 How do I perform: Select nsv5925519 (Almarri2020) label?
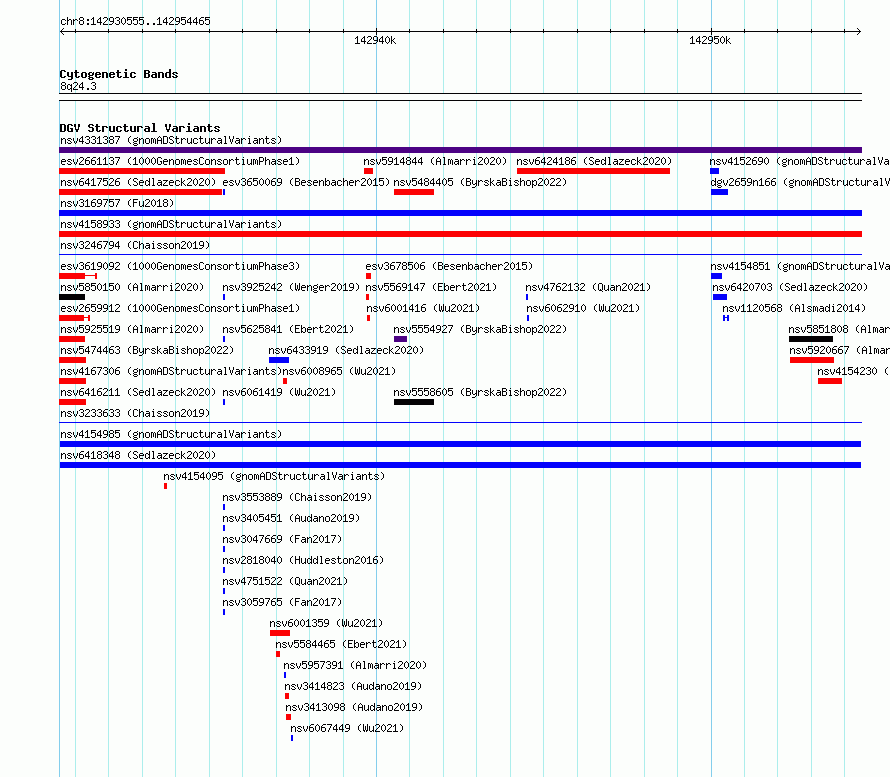click(132, 329)
